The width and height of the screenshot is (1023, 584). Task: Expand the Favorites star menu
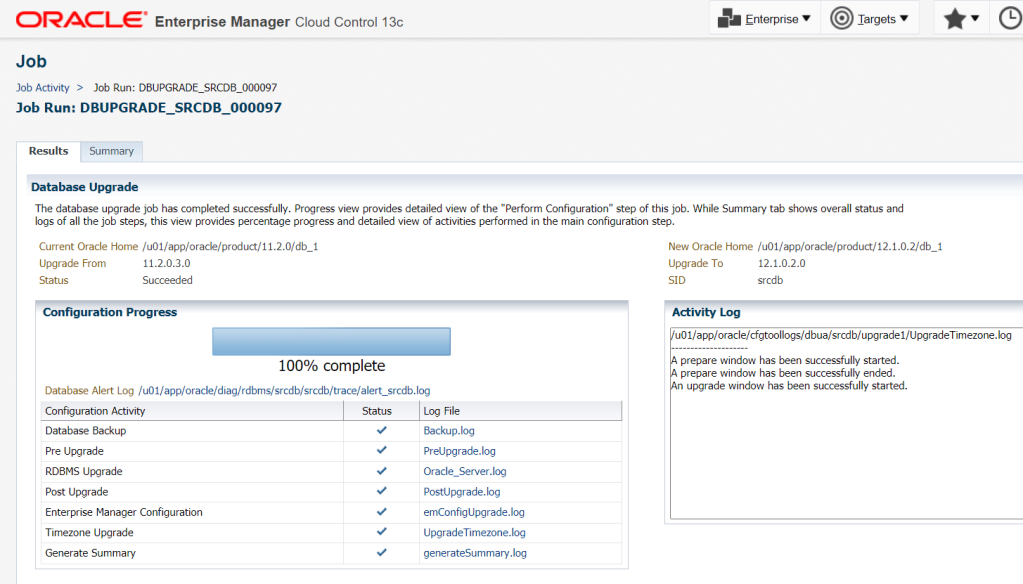pyautogui.click(x=961, y=19)
